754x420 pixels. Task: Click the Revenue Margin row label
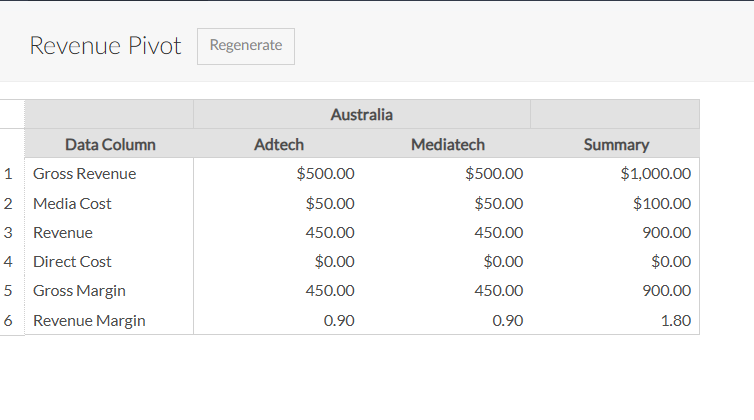click(x=89, y=321)
